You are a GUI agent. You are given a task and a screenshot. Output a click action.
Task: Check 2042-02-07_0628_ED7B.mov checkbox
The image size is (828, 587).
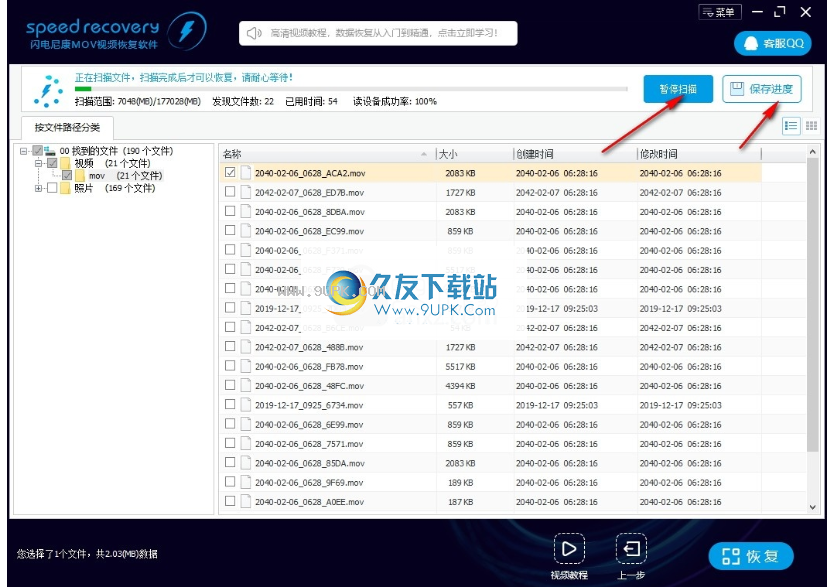(230, 192)
